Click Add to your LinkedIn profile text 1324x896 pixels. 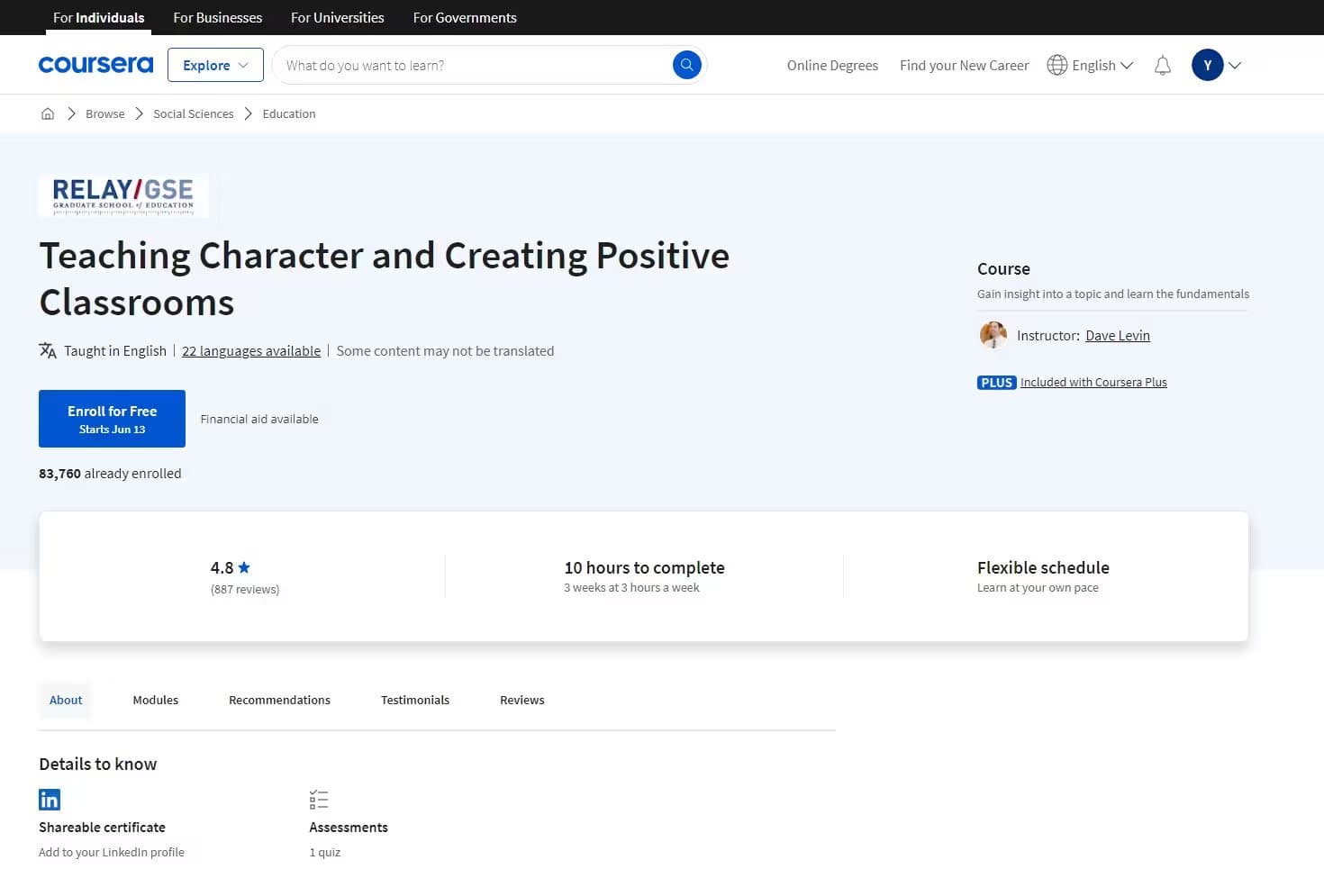(x=112, y=852)
